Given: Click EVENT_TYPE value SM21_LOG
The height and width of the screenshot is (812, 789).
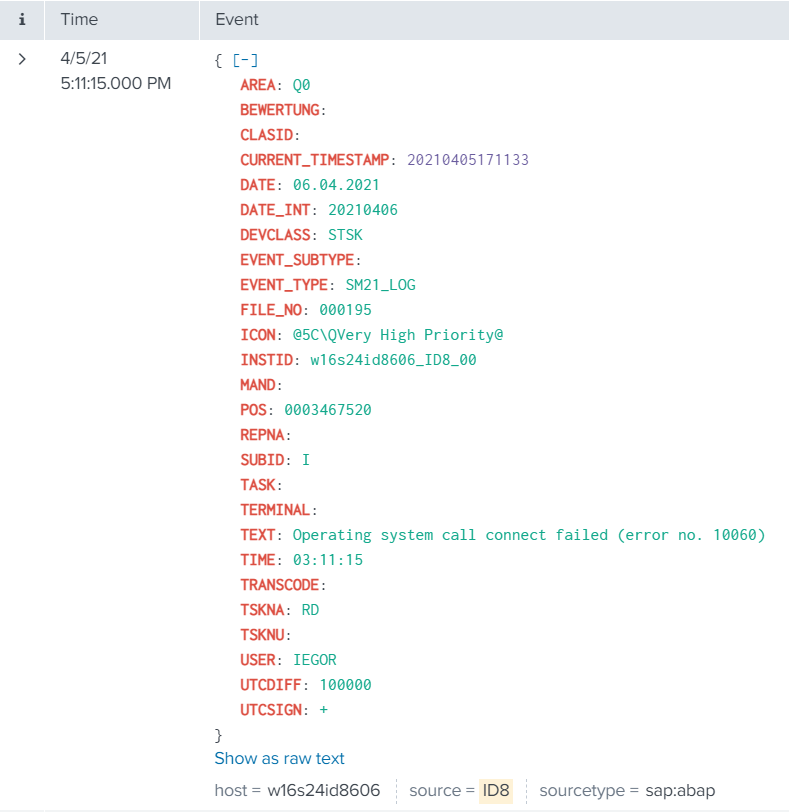Looking at the screenshot, I should 373,285.
